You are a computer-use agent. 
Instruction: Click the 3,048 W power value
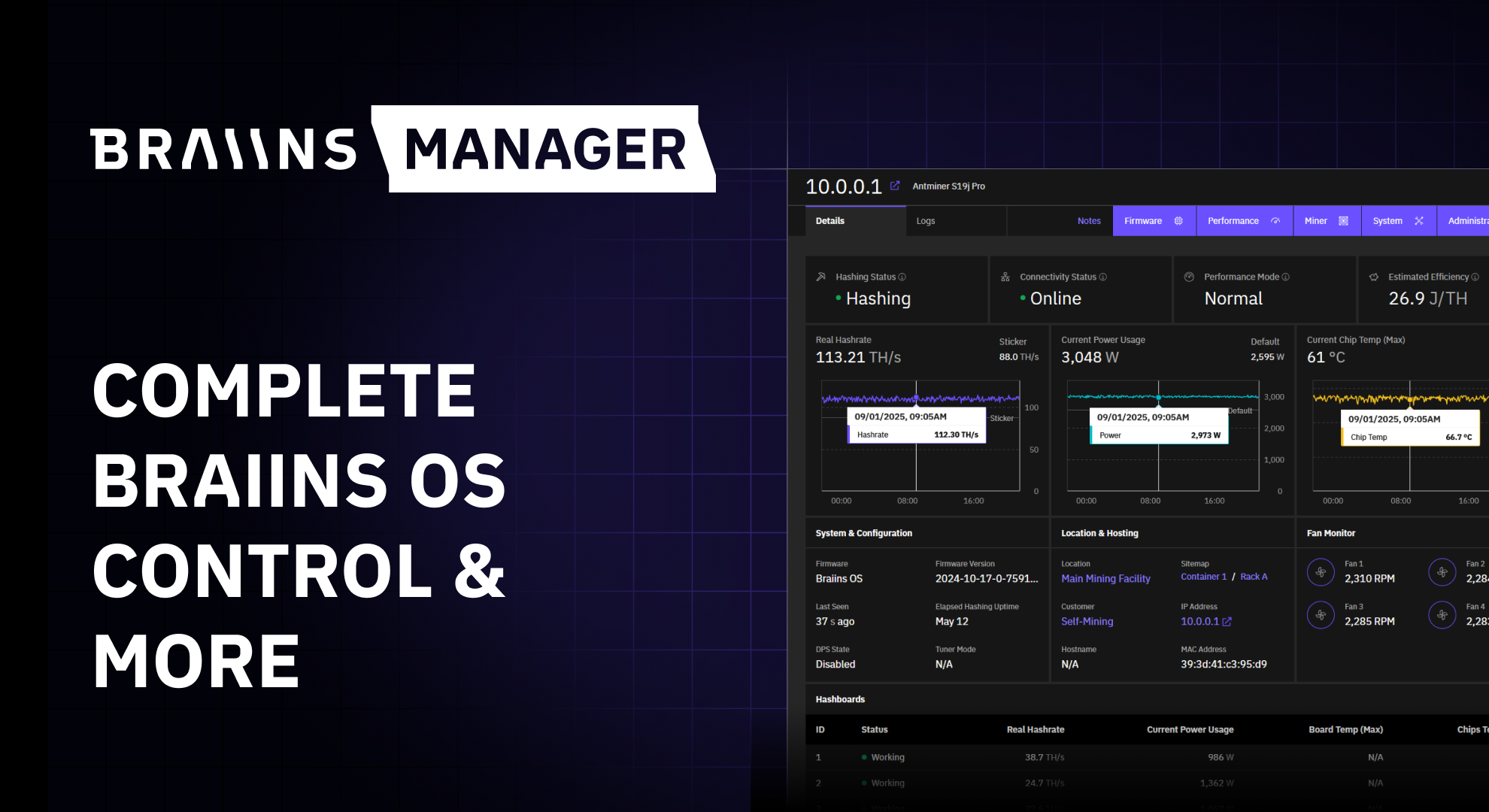click(1090, 357)
